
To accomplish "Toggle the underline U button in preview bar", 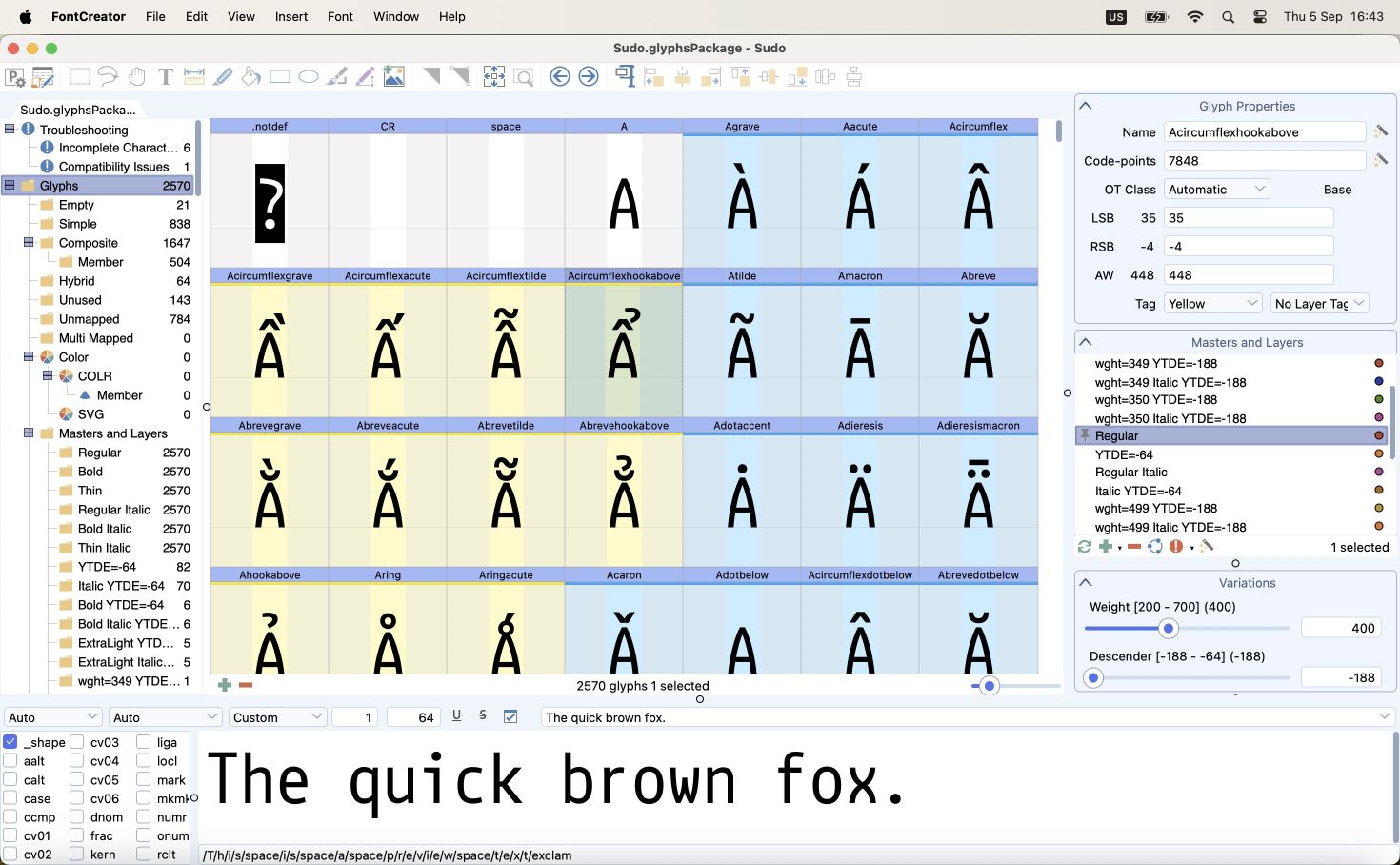I will coord(456,715).
